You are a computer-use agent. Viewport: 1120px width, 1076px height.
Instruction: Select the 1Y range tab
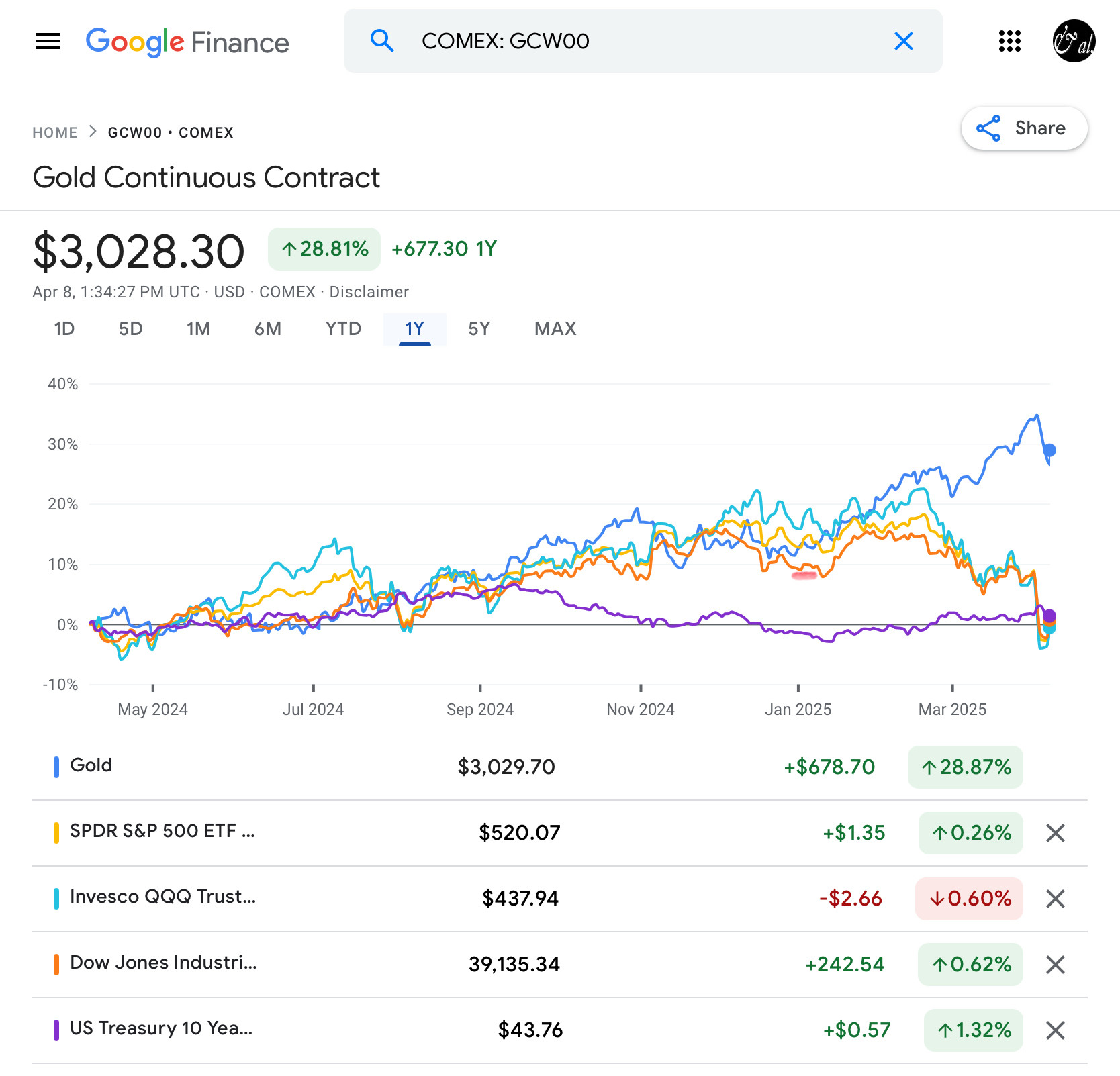[415, 329]
